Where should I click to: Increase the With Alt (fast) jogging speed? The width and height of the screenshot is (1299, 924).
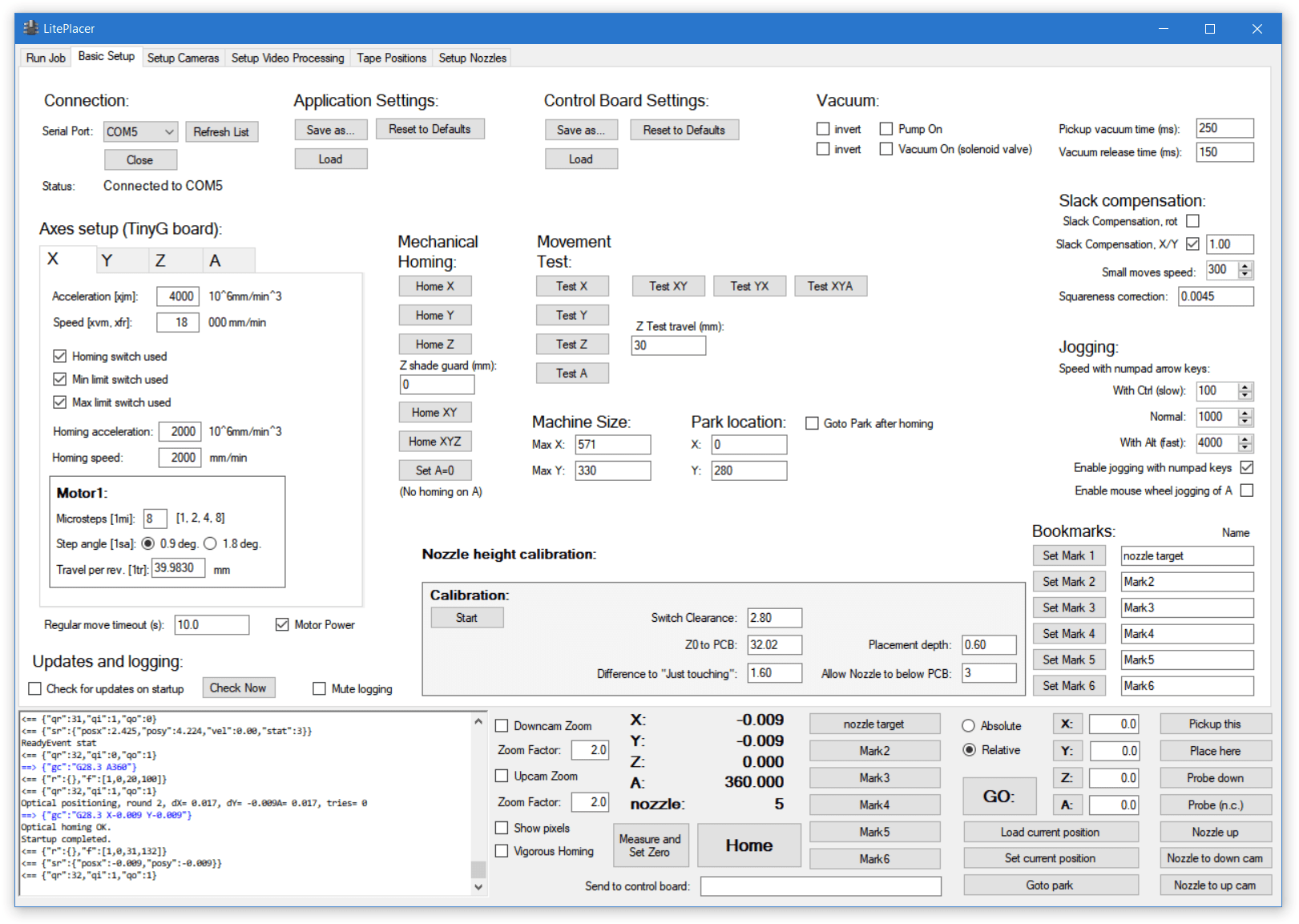pyautogui.click(x=1245, y=438)
